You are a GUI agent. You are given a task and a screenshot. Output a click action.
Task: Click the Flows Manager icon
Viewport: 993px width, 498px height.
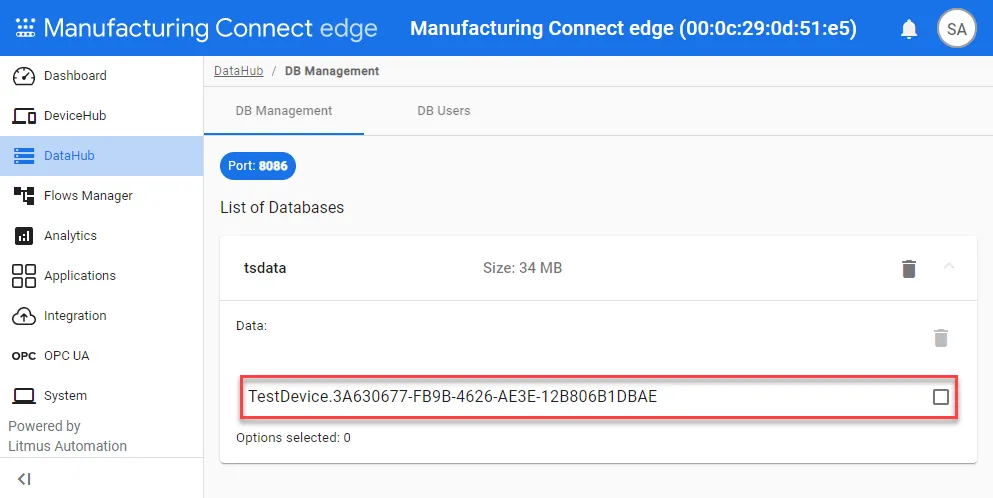coord(24,196)
